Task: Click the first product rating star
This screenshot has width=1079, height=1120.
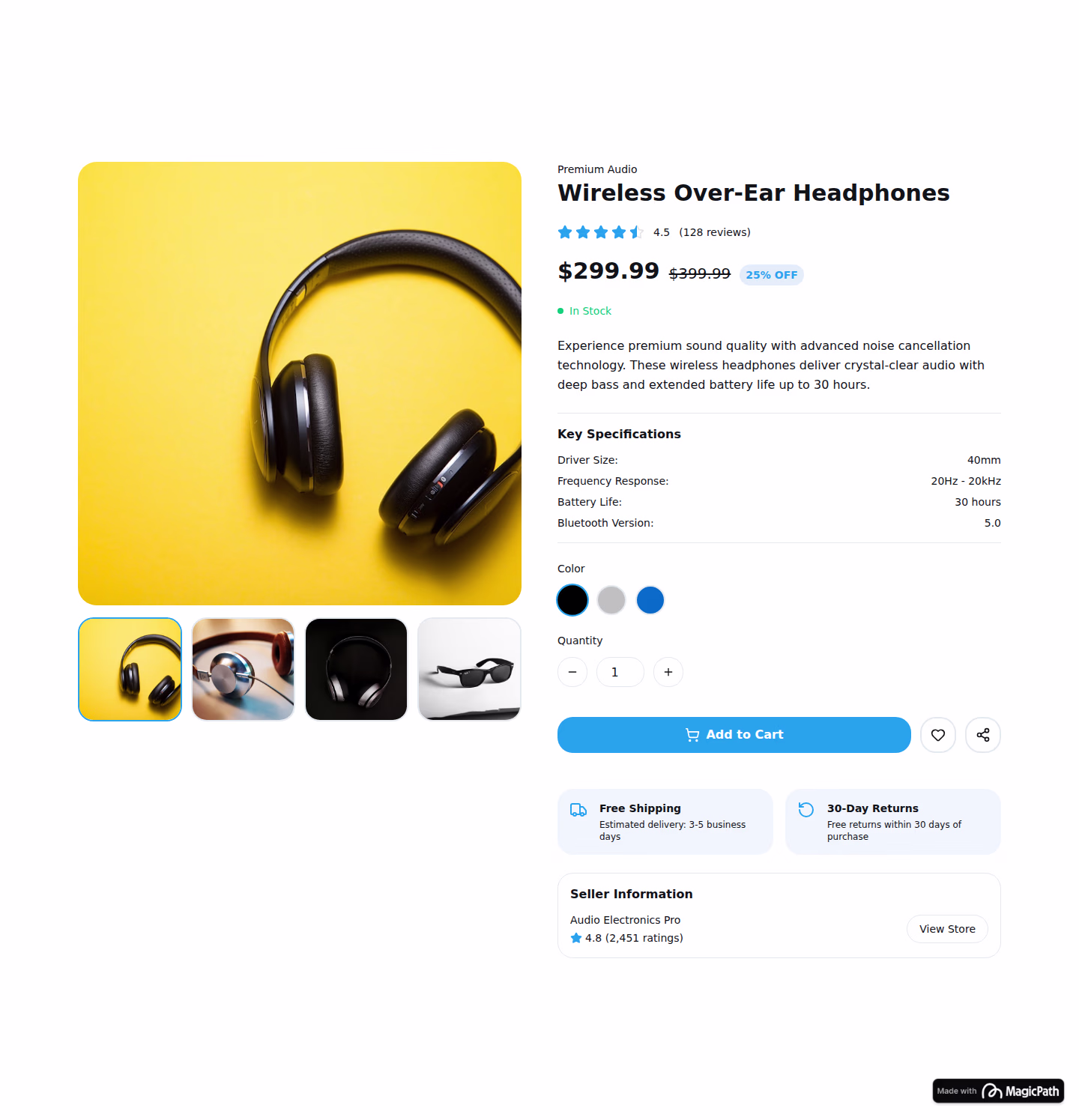Action: (x=565, y=232)
